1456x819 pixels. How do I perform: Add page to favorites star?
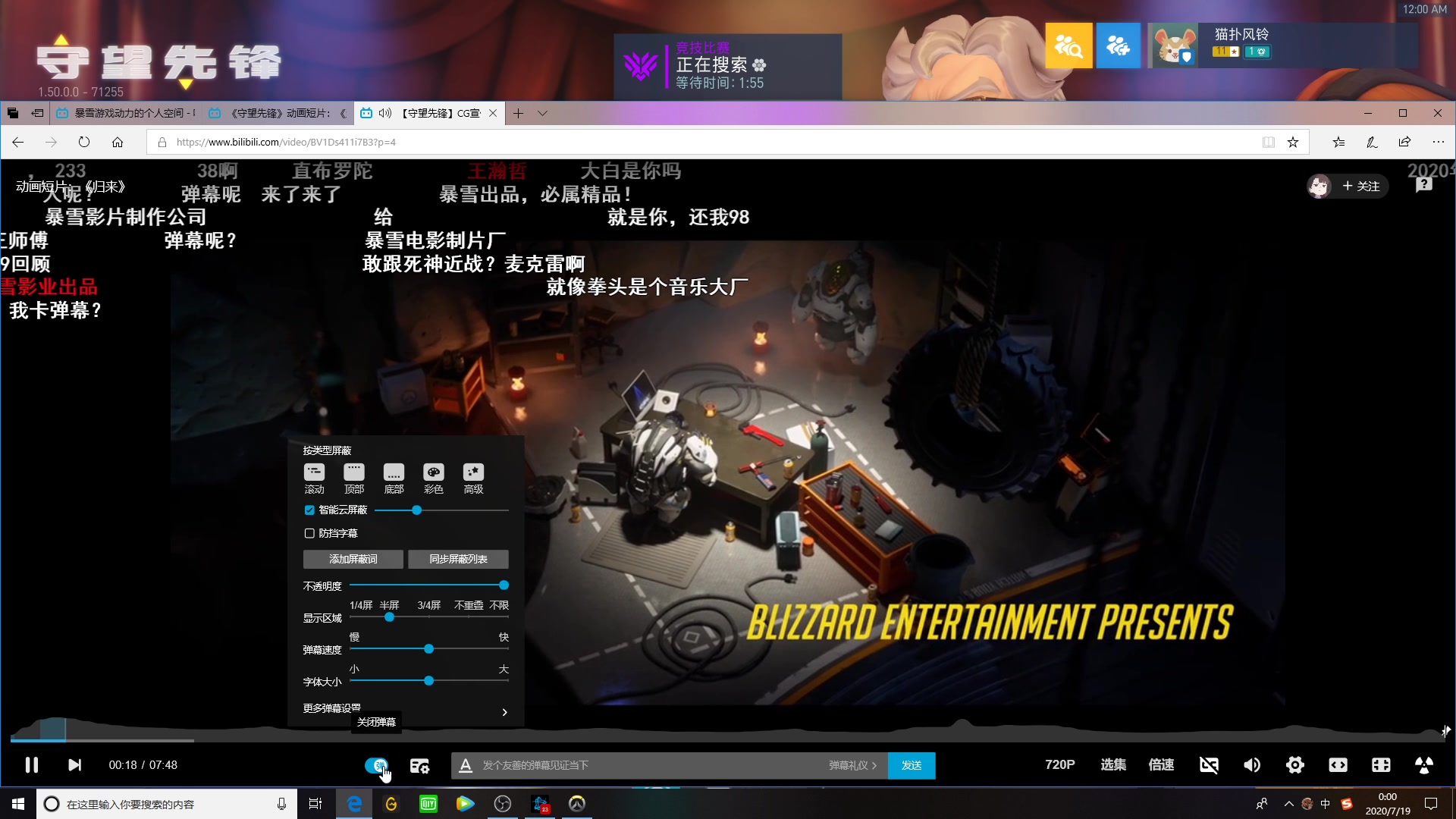pyautogui.click(x=1293, y=142)
